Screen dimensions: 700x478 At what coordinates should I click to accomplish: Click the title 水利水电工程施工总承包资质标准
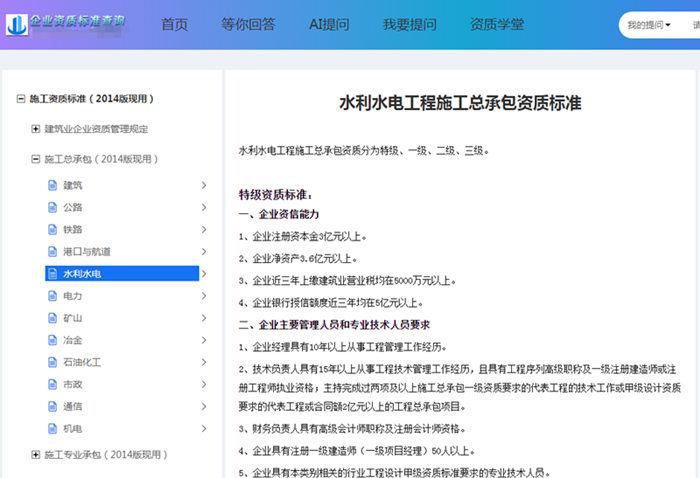point(460,103)
